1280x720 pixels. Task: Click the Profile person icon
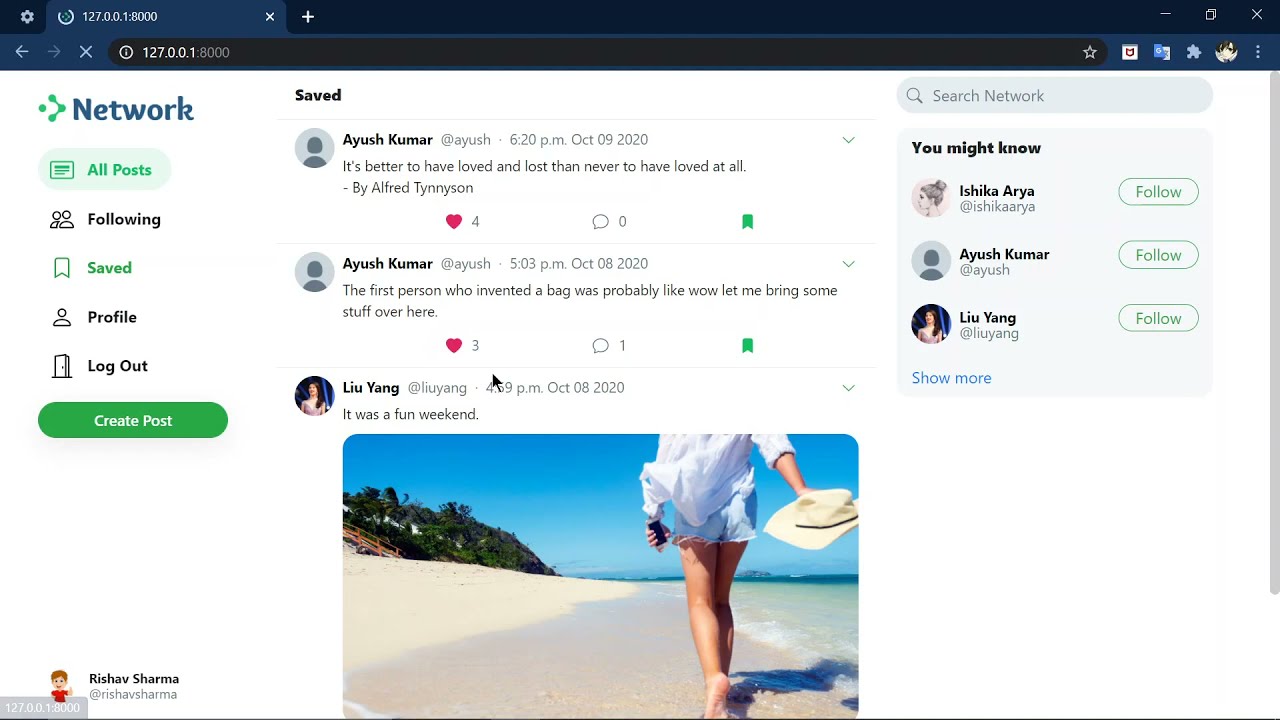point(62,317)
